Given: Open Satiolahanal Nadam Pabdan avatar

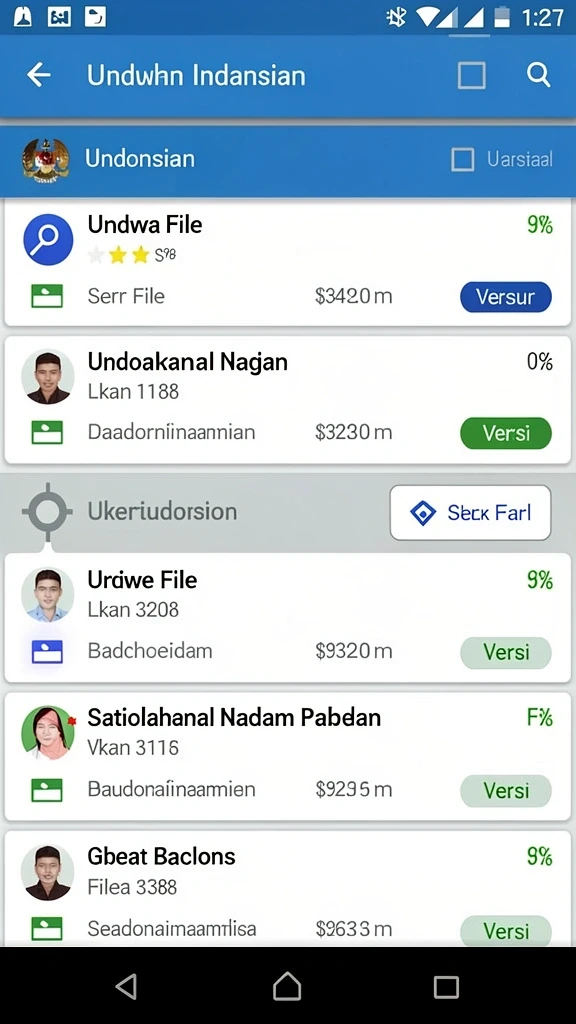Looking at the screenshot, I should coord(48,733).
